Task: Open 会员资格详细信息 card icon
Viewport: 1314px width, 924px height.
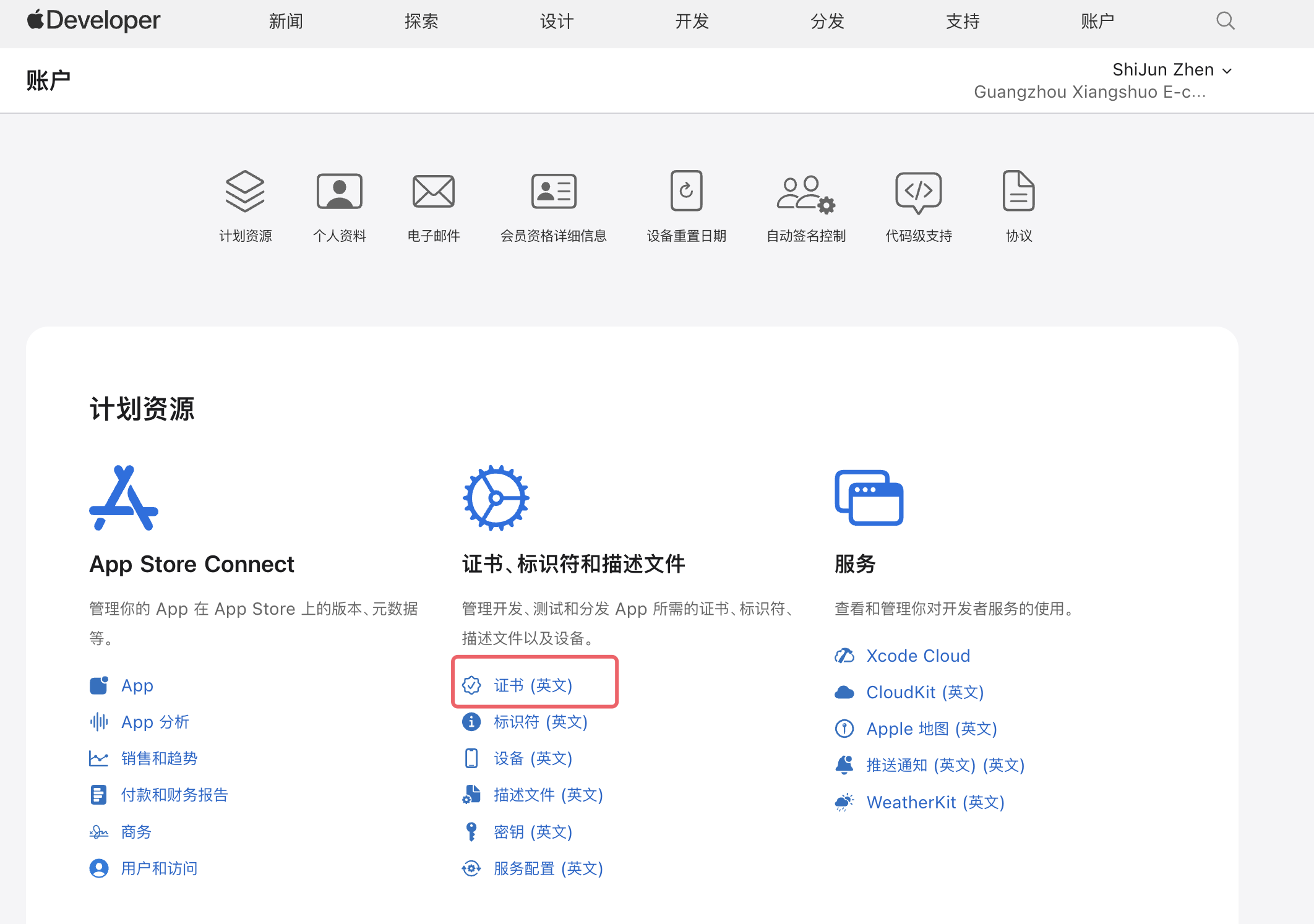Action: pos(554,191)
